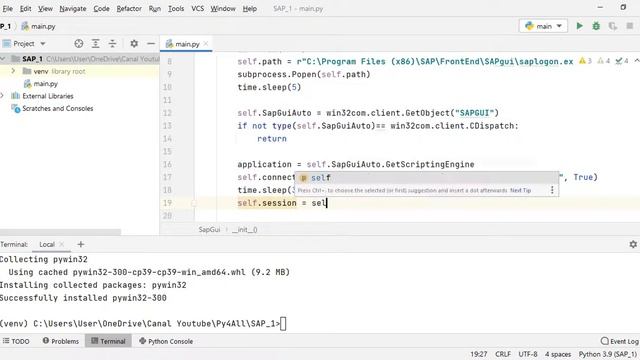Locate current file with crosshair icon
The image size is (640, 360).
pos(79,44)
